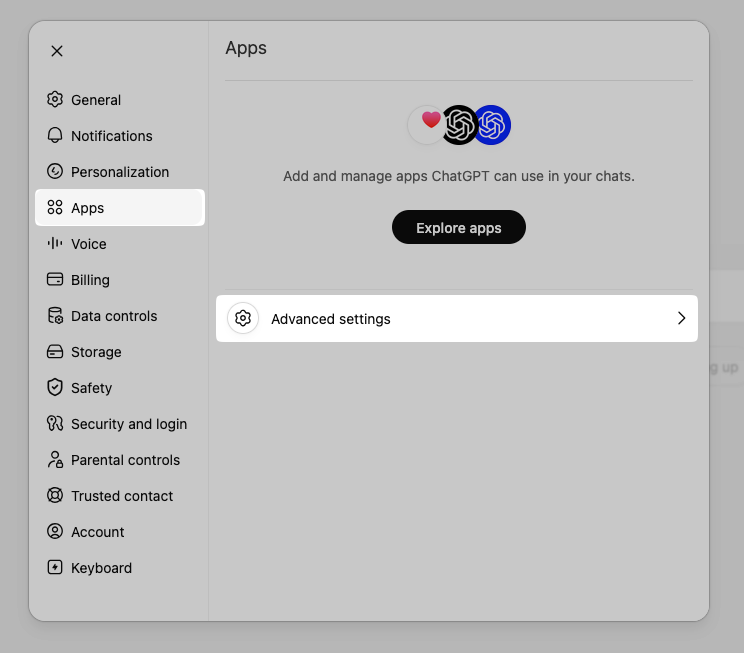744x653 pixels.
Task: Click the Billing card icon
Action: [x=55, y=279]
